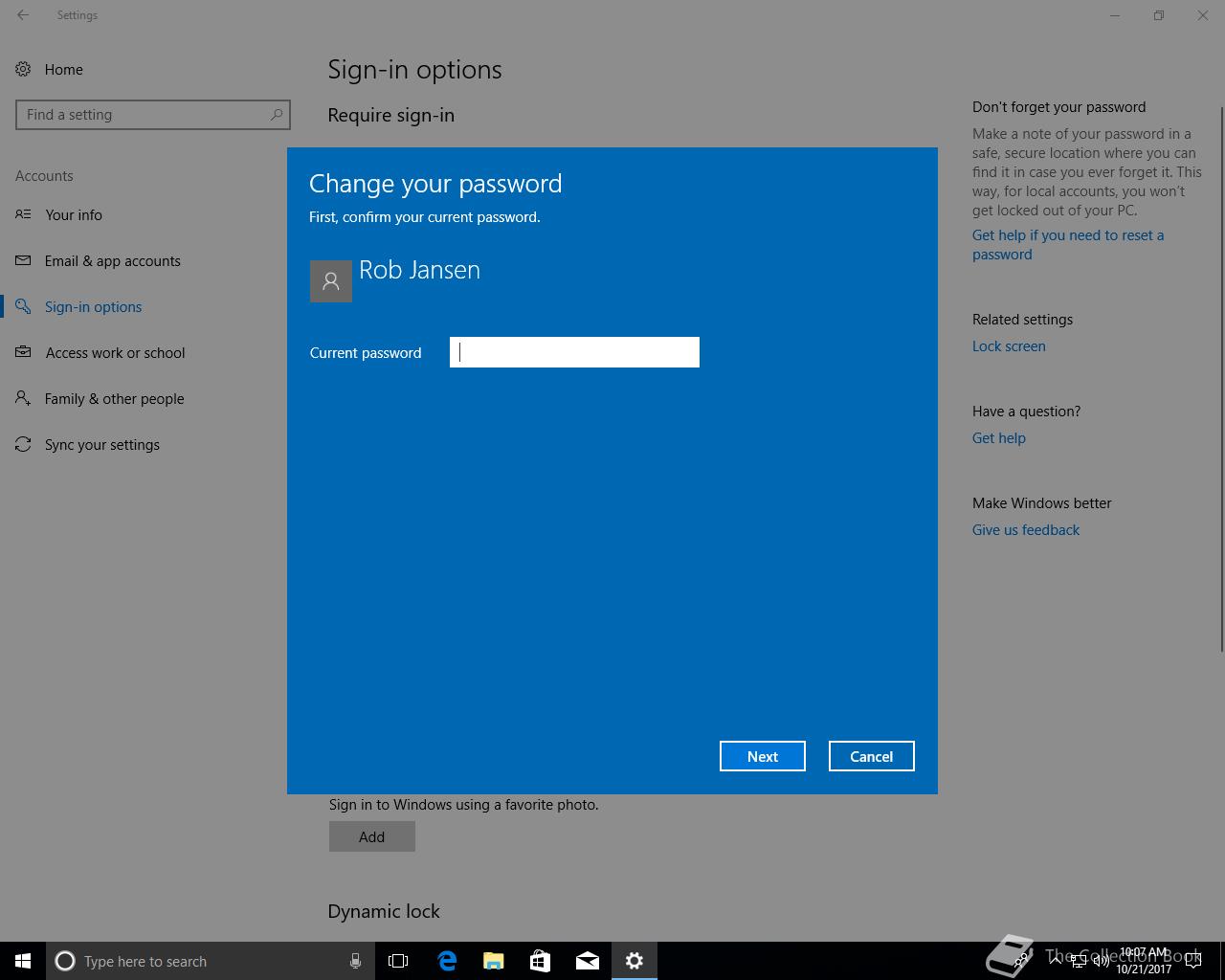
Task: Click the Email & app accounts envelope icon
Action: pos(23,260)
